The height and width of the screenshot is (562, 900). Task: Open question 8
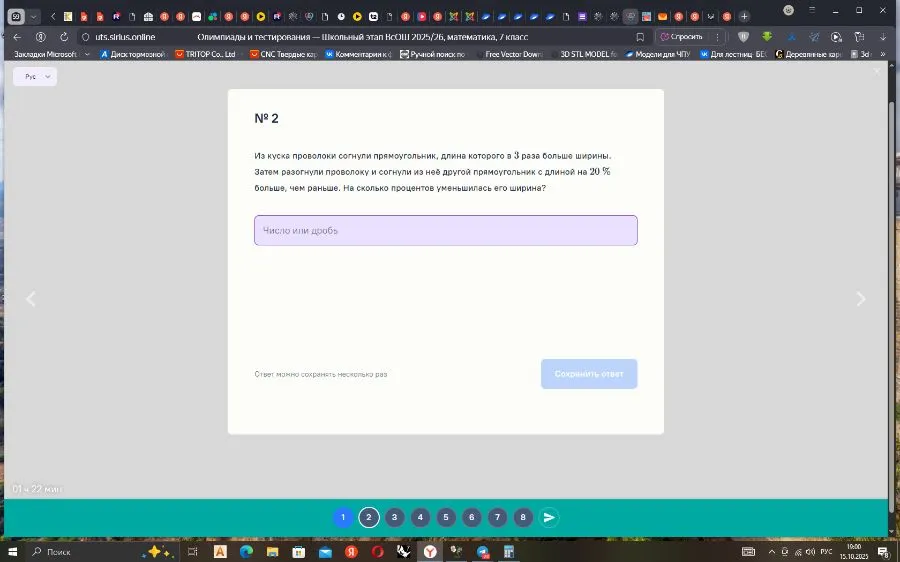[523, 517]
